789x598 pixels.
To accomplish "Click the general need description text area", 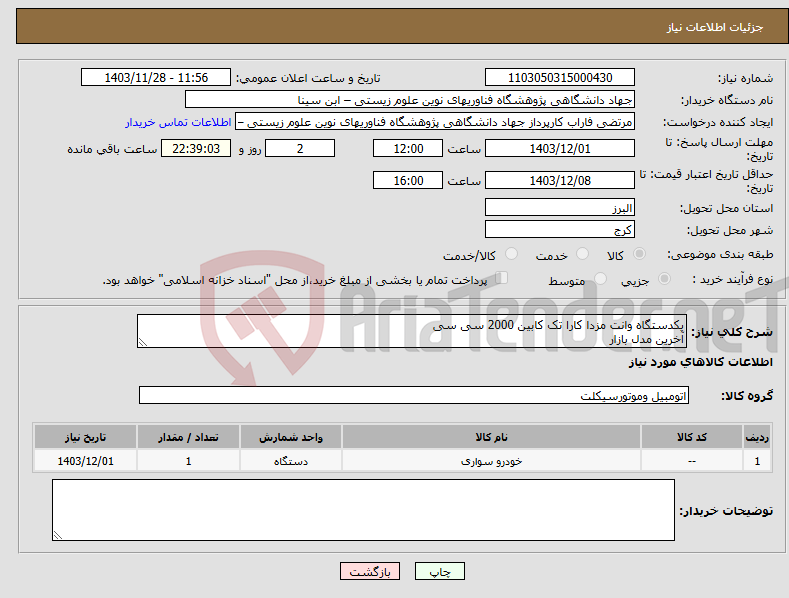I will 412,331.
